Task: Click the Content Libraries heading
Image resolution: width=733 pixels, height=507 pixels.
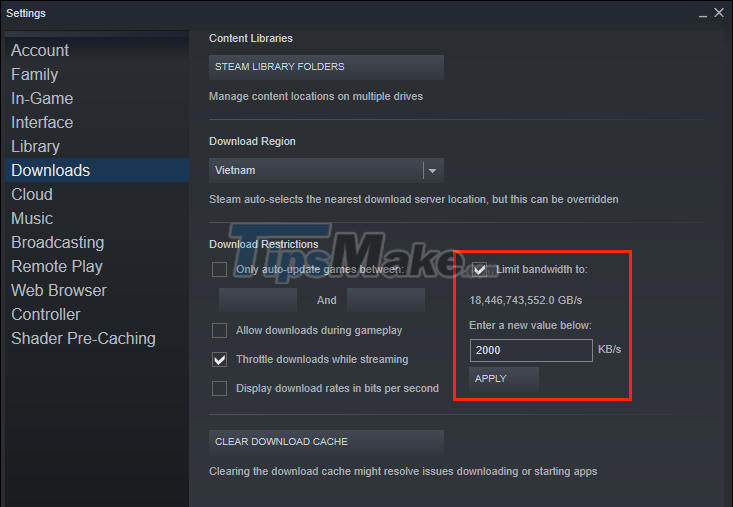Action: click(x=251, y=38)
